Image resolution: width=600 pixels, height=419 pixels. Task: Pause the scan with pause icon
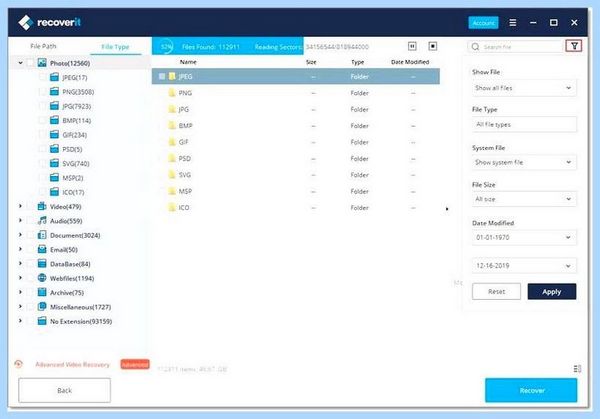pos(412,46)
